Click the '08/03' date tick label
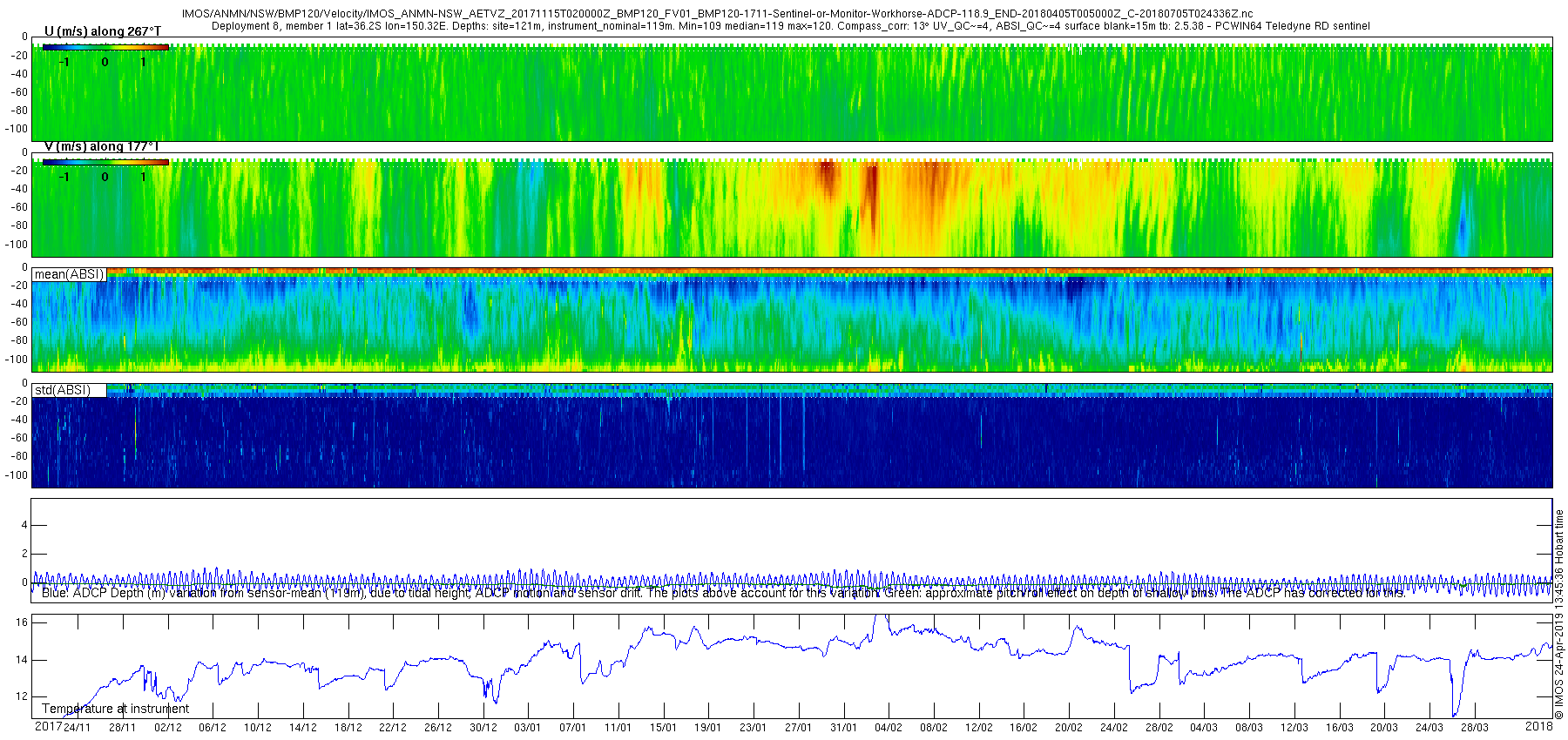1568x740 pixels. (1249, 728)
